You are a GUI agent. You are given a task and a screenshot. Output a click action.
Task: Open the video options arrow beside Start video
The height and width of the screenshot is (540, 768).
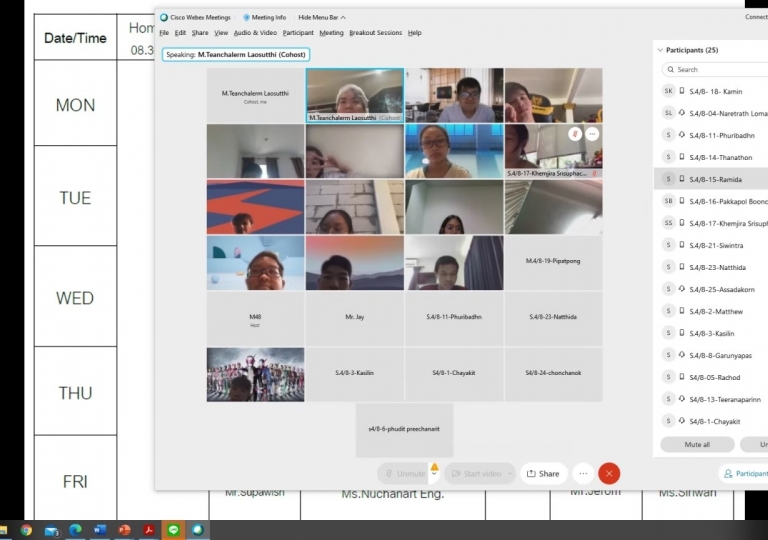pos(510,473)
